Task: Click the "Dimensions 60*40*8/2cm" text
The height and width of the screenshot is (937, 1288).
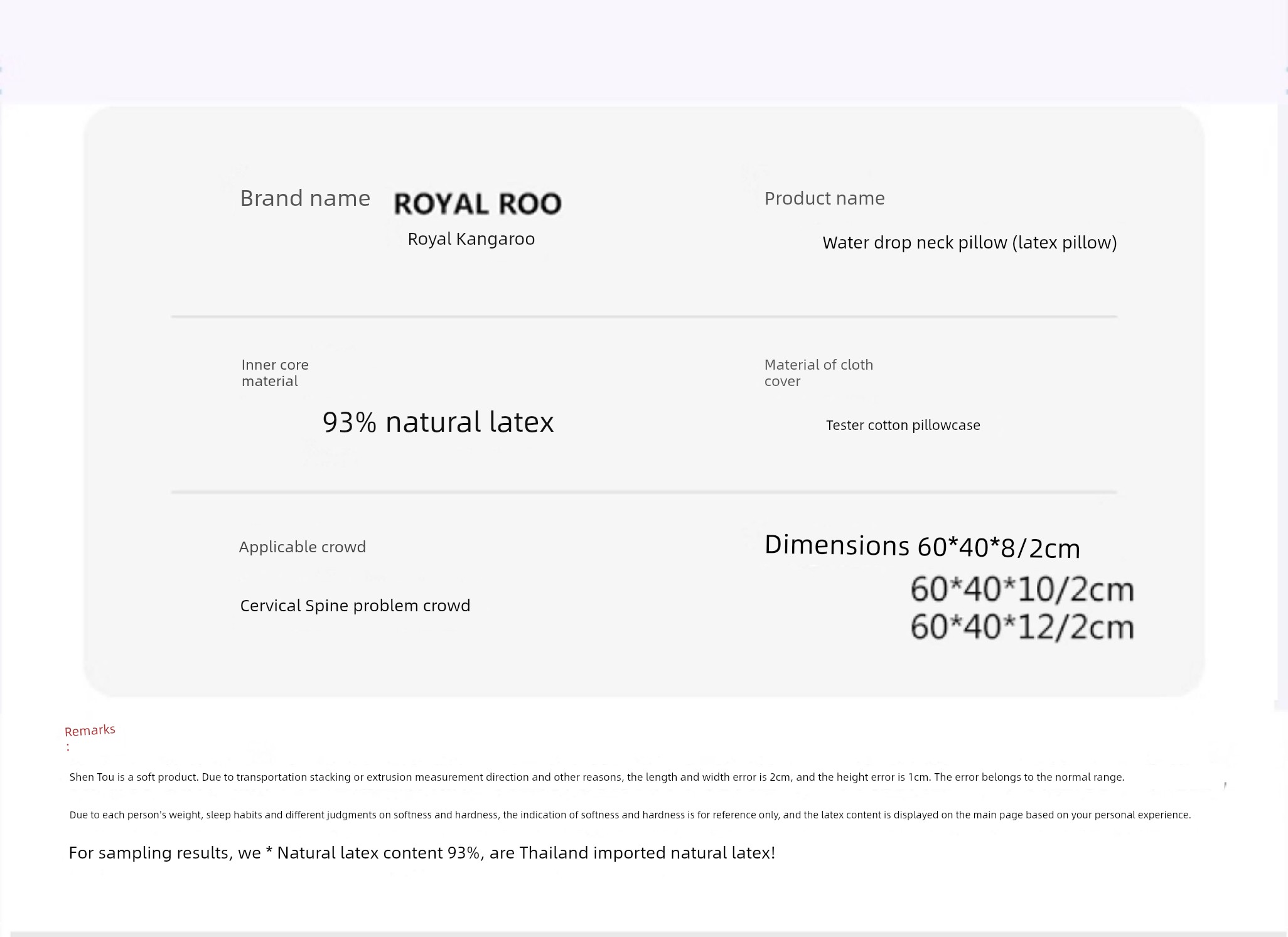Action: coord(921,547)
